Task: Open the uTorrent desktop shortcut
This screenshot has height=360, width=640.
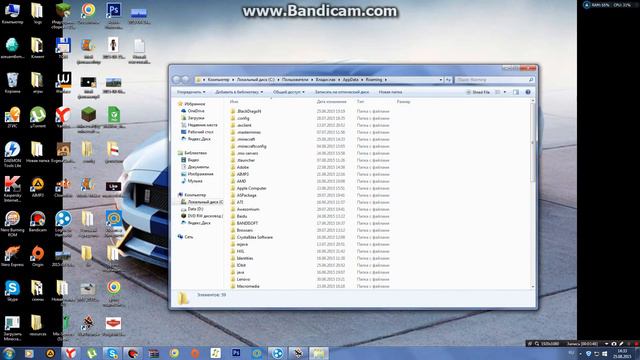Action: 38,117
